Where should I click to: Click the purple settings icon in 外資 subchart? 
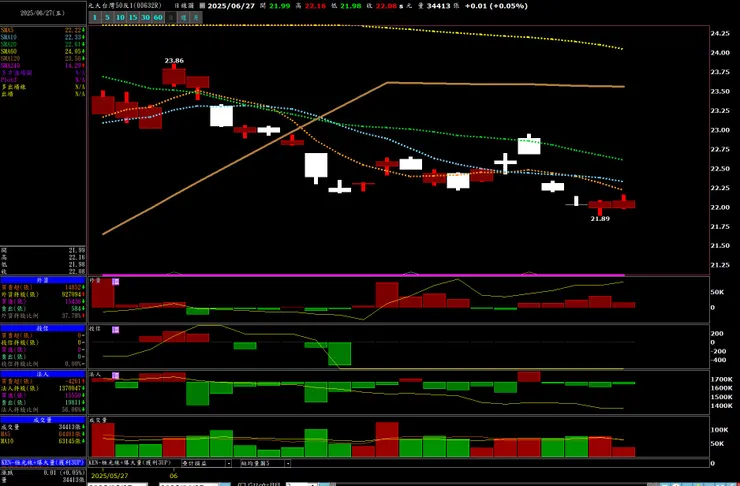coord(116,282)
